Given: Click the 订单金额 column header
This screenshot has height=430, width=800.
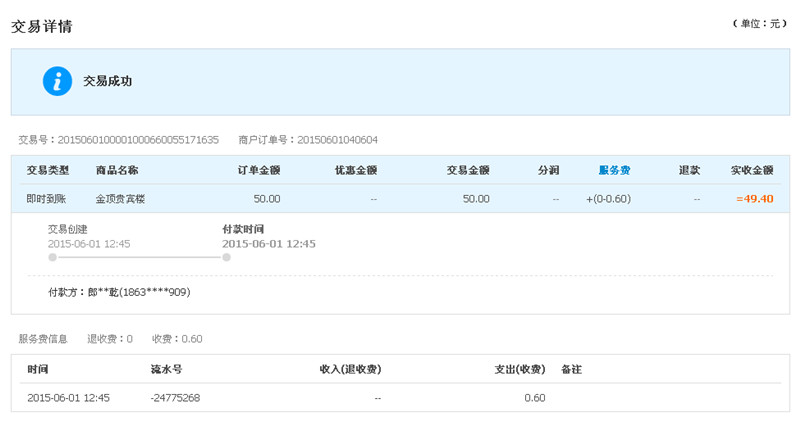Looking at the screenshot, I should pyautogui.click(x=259, y=170).
